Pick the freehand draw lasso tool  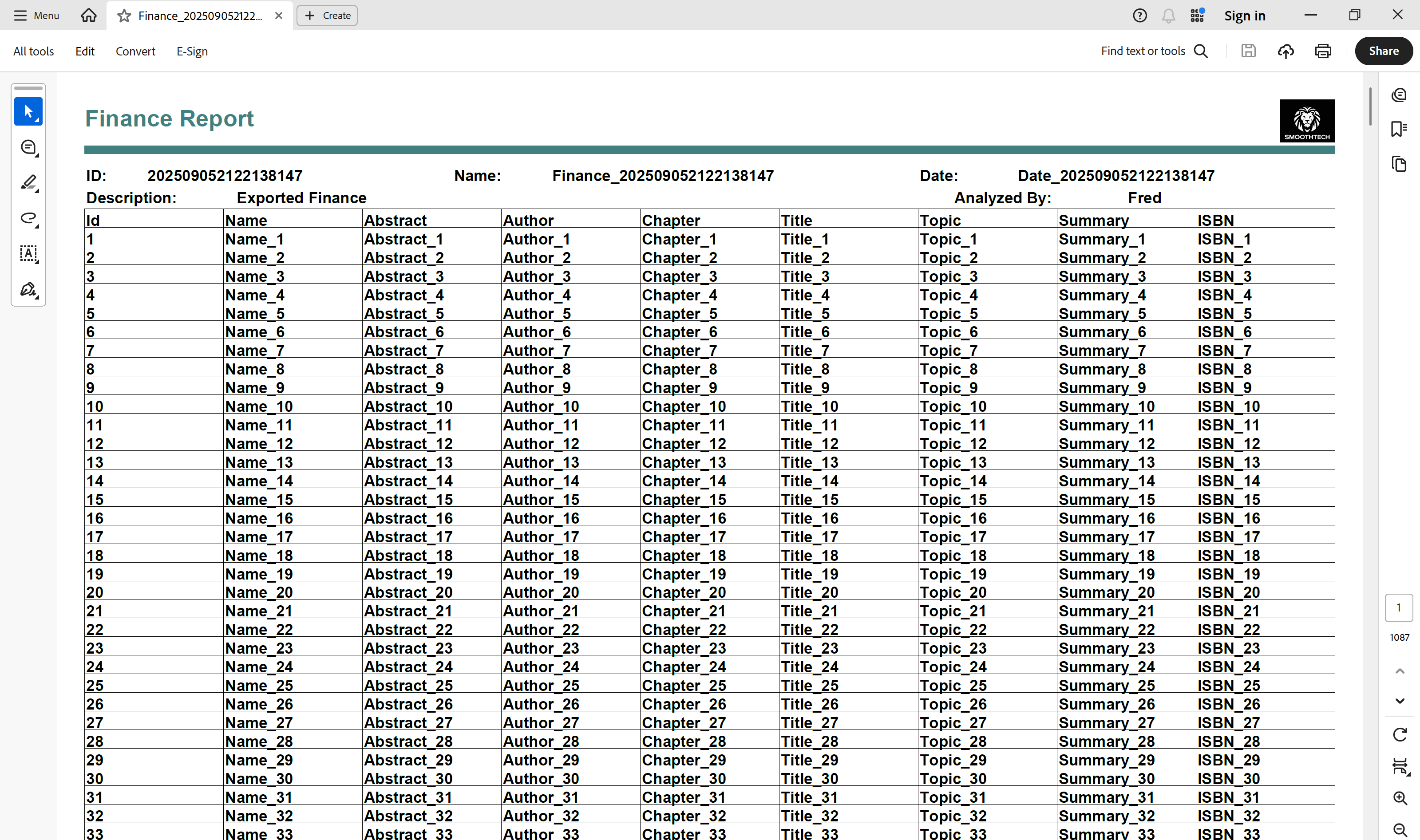pyautogui.click(x=28, y=218)
